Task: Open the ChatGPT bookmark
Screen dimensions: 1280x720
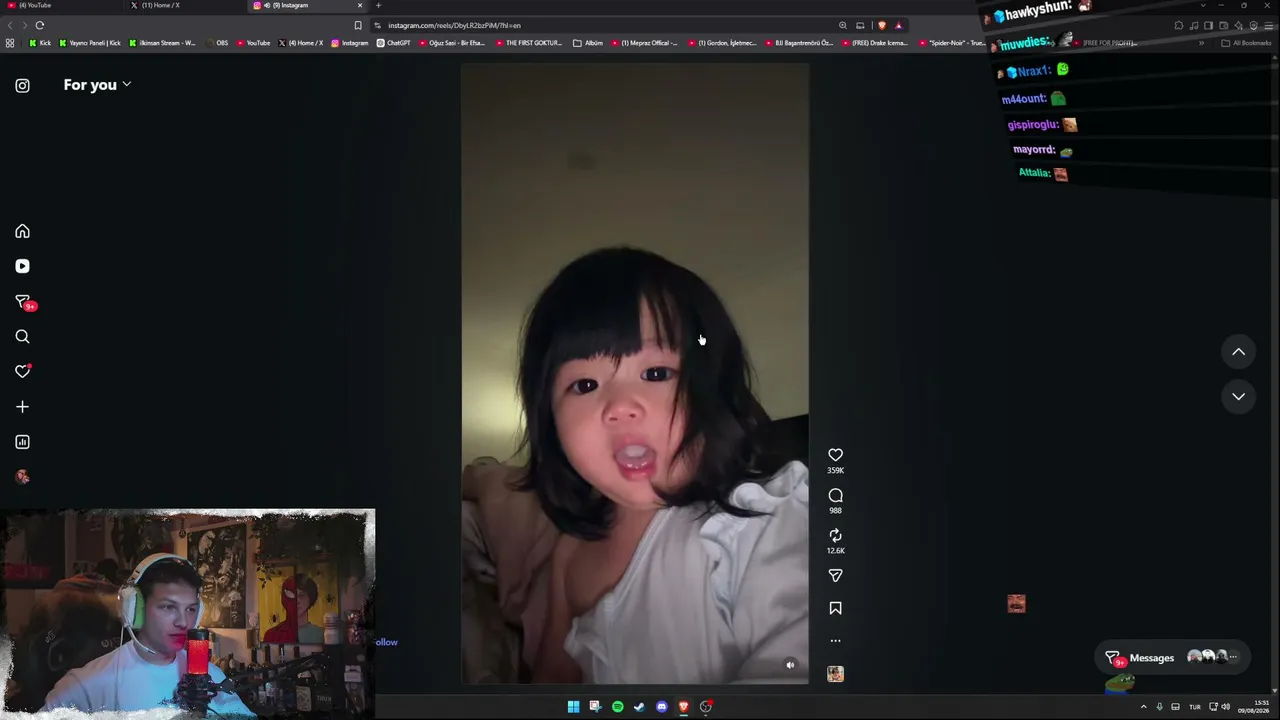Action: point(393,43)
